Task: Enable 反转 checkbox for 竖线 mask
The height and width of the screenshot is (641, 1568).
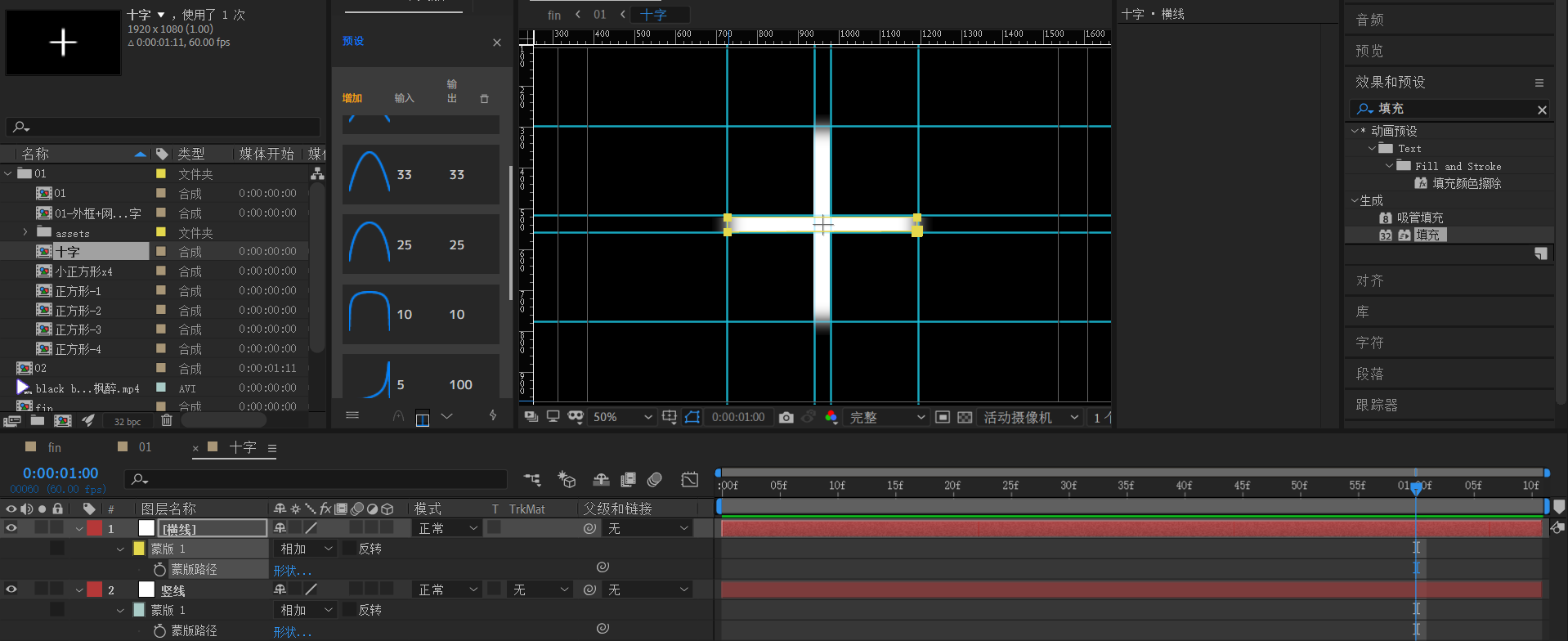Action: coord(349,610)
